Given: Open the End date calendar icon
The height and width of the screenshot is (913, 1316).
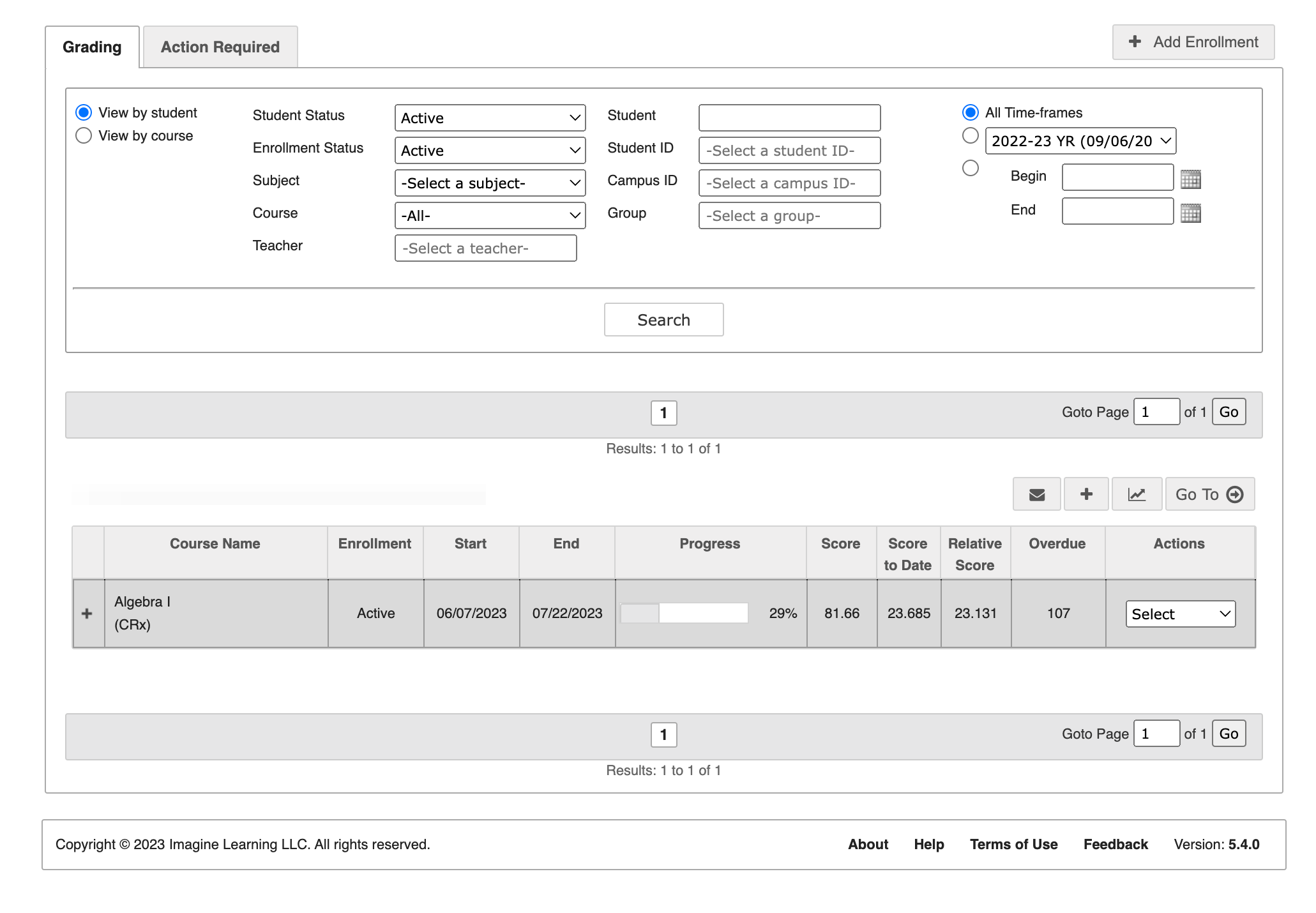Looking at the screenshot, I should point(1191,213).
